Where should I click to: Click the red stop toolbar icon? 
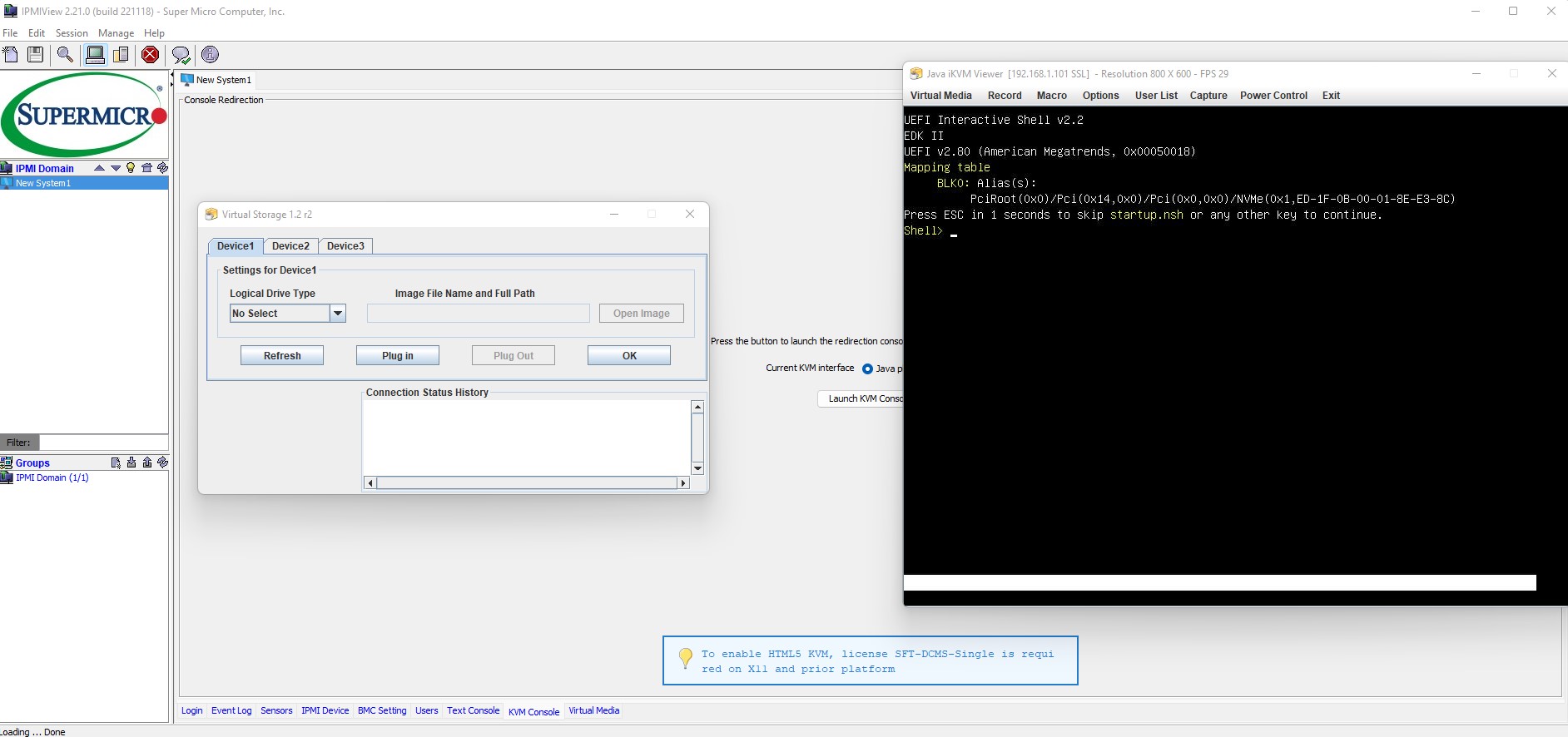150,55
